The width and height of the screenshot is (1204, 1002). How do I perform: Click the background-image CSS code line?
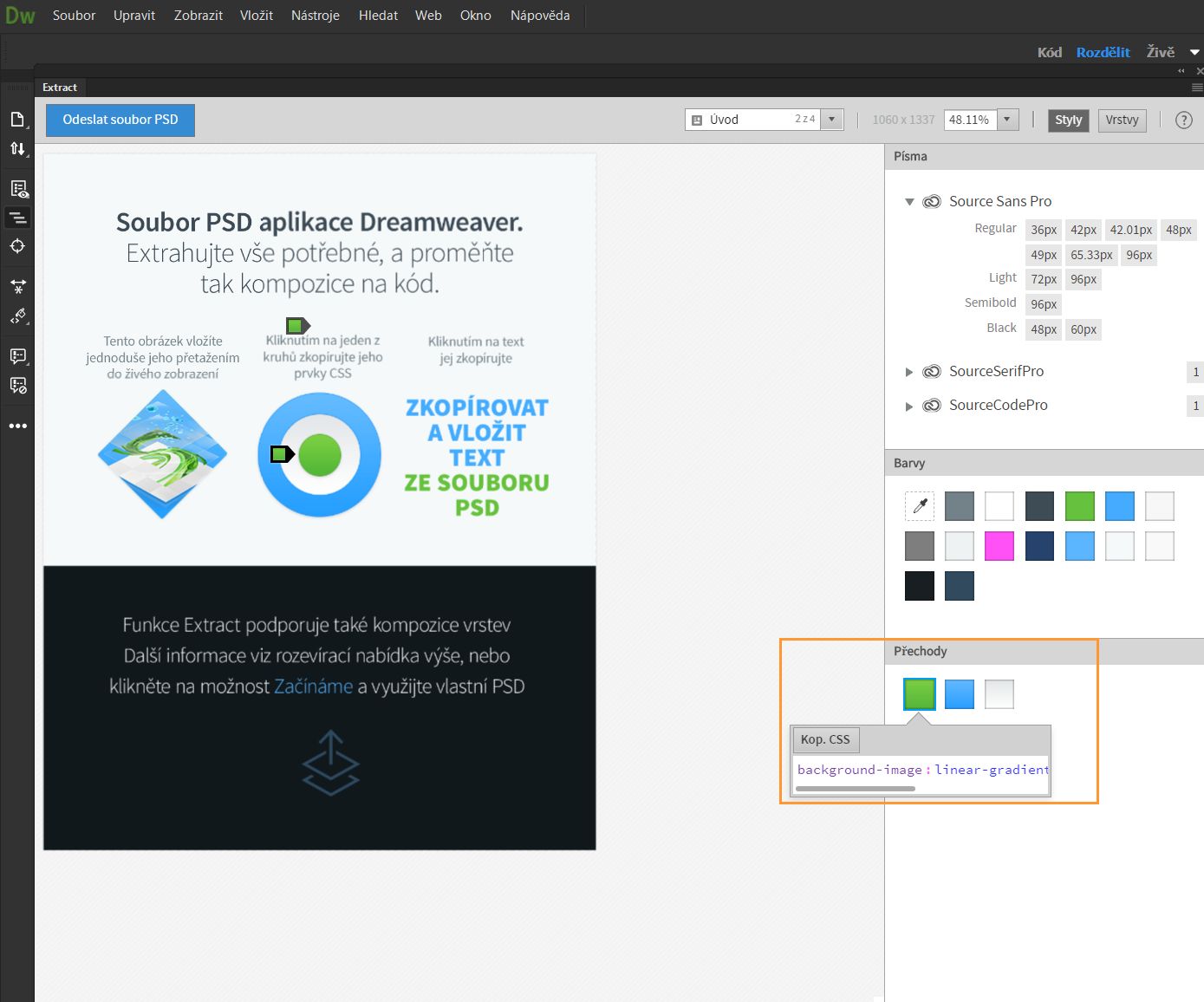[923, 770]
